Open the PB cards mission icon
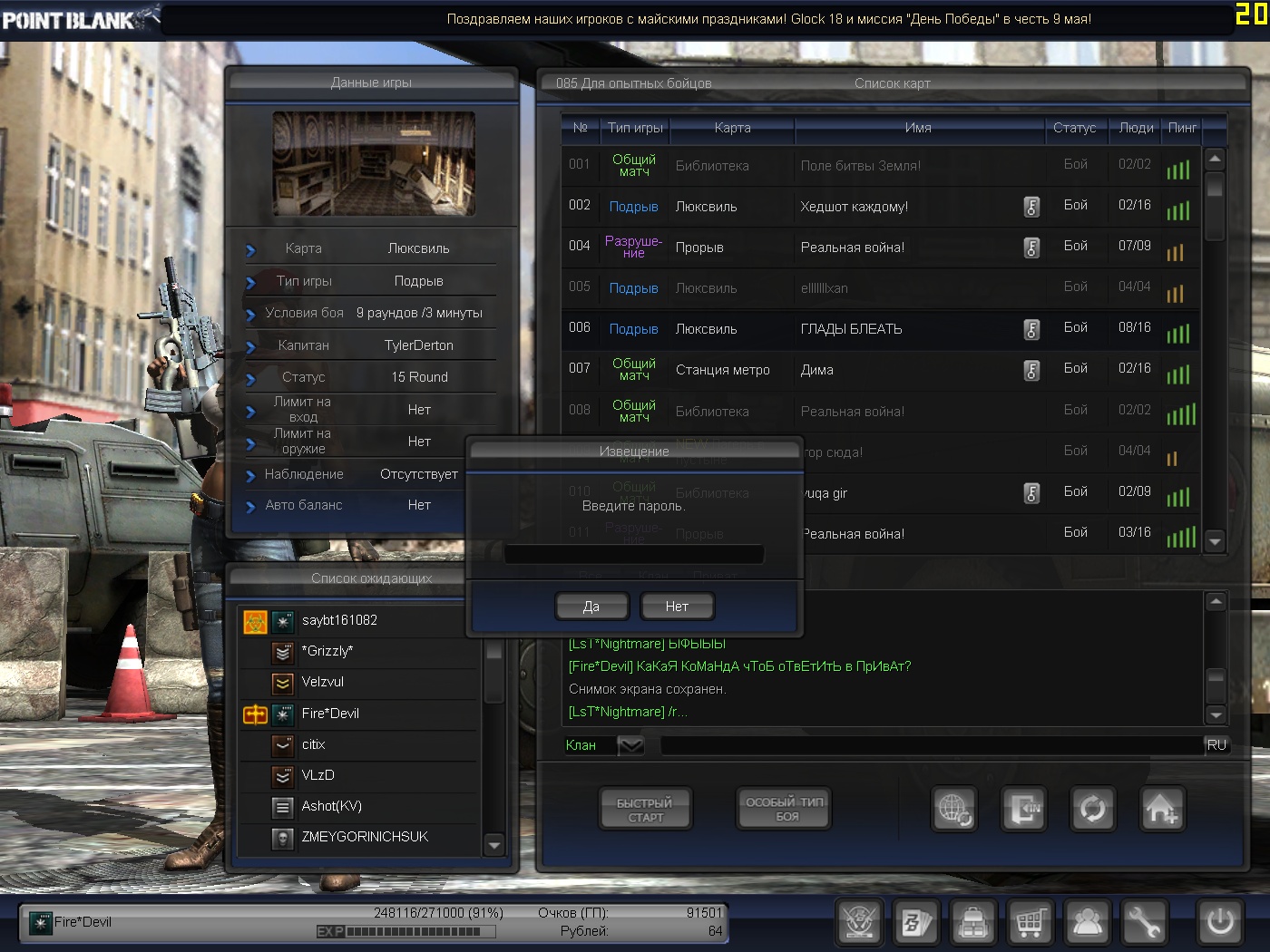1270x952 pixels. tap(915, 923)
